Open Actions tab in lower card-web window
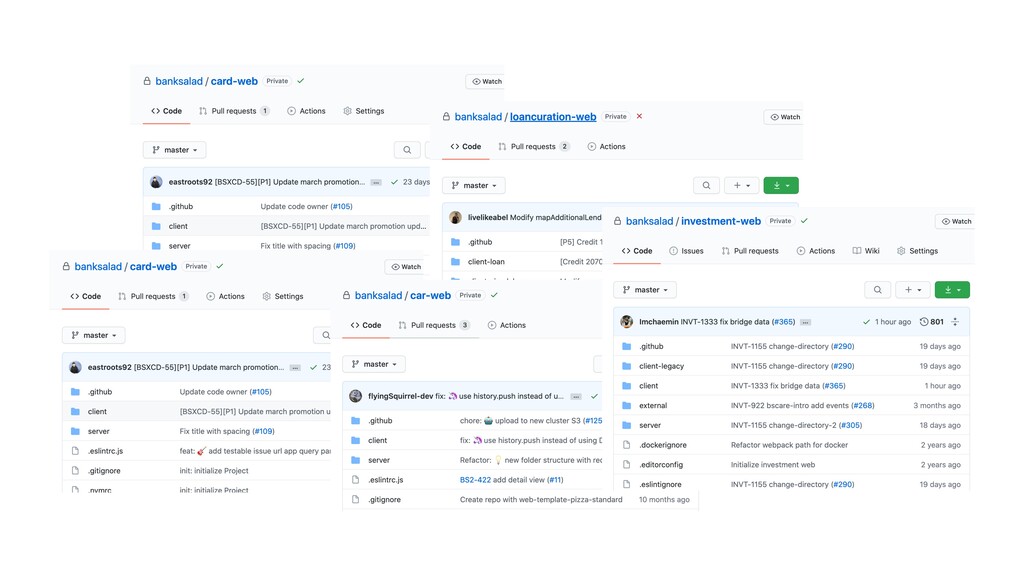The width and height of the screenshot is (1024, 576). click(225, 296)
